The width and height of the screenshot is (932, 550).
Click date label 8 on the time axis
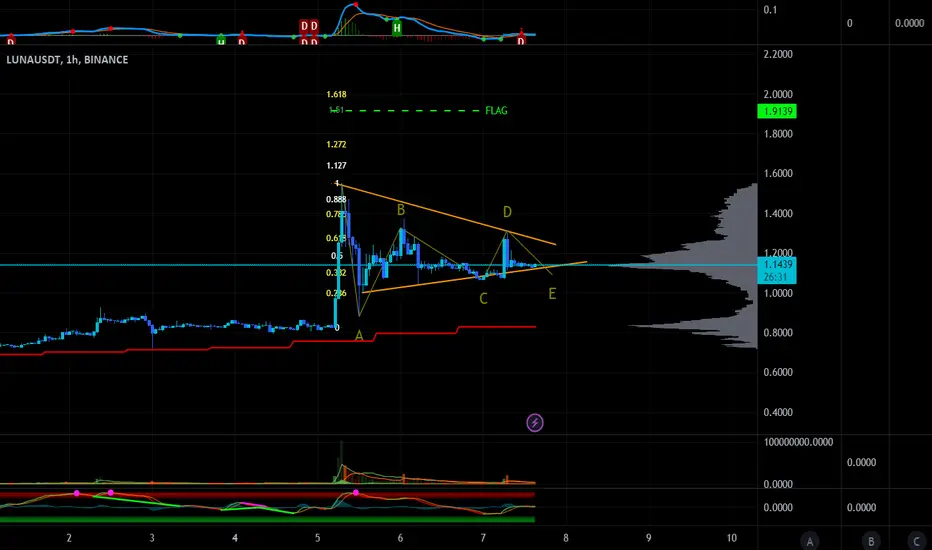(566, 538)
